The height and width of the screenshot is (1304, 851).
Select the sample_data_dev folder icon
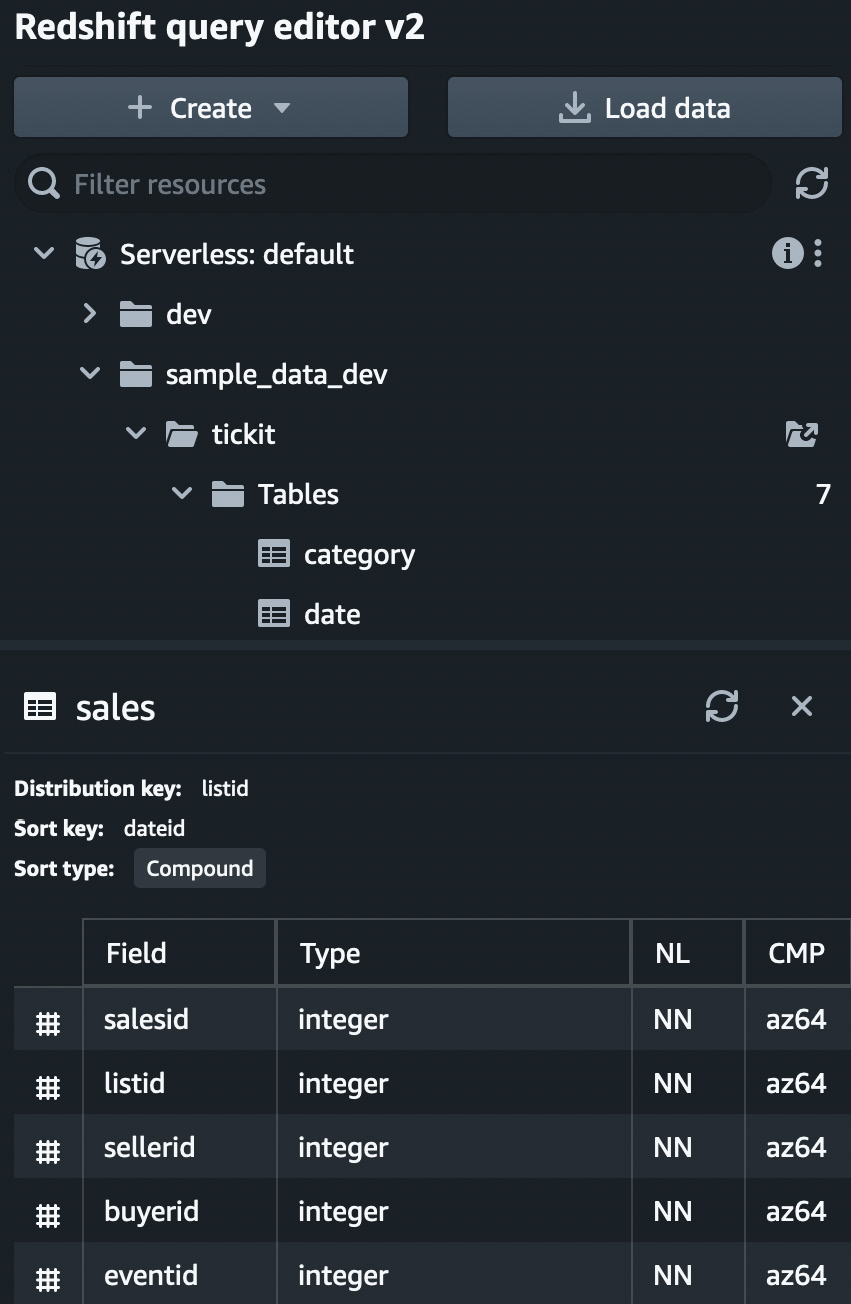pyautogui.click(x=135, y=374)
